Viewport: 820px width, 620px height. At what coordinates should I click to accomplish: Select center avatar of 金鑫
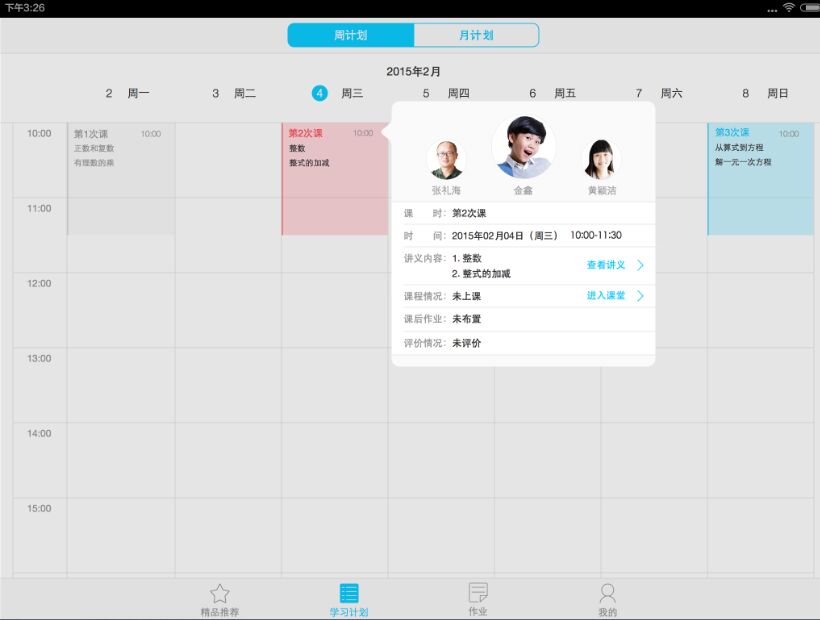(x=523, y=148)
